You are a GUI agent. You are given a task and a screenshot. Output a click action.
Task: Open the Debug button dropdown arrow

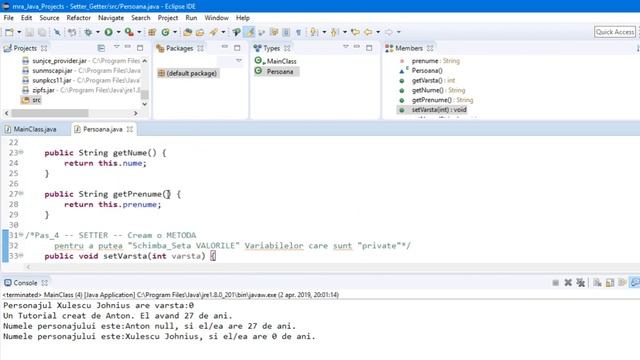98,32
